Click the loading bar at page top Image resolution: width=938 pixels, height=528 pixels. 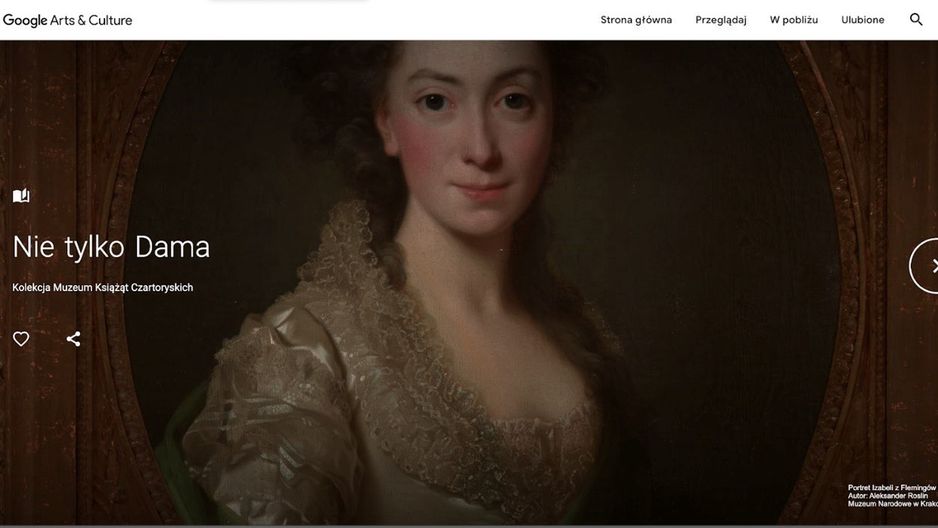288,1
